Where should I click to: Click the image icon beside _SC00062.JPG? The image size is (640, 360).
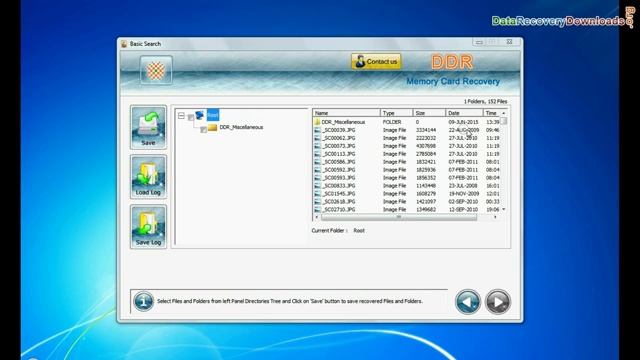pyautogui.click(x=317, y=138)
